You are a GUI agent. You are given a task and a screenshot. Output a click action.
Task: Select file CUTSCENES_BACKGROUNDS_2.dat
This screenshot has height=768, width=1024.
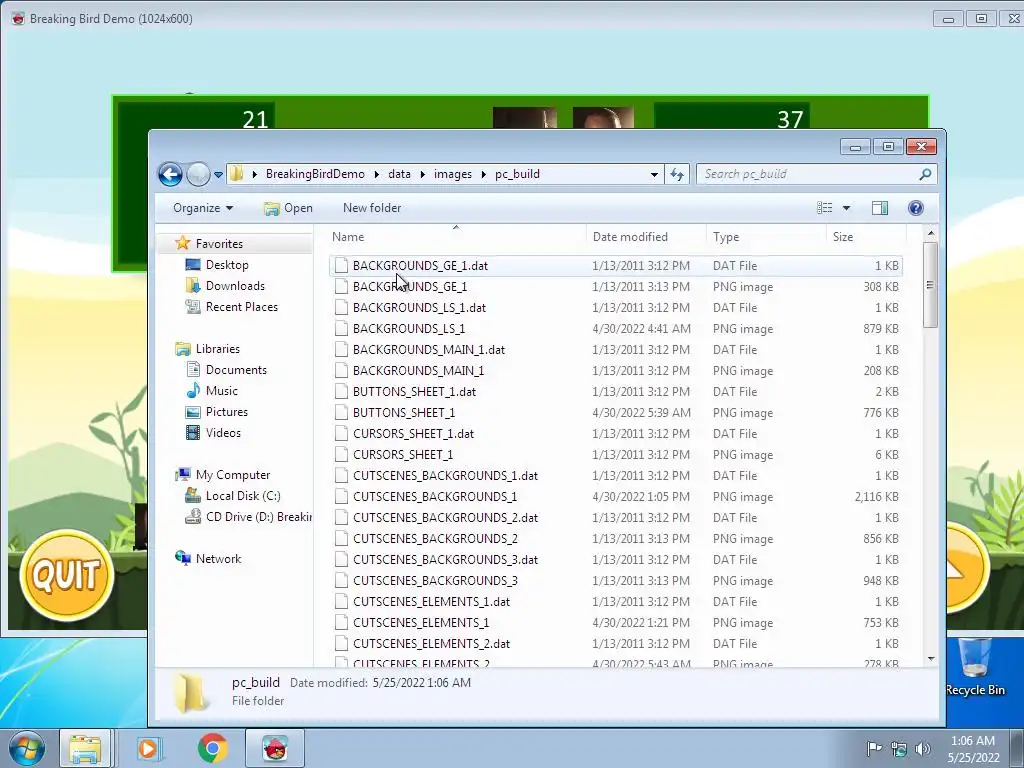[445, 518]
